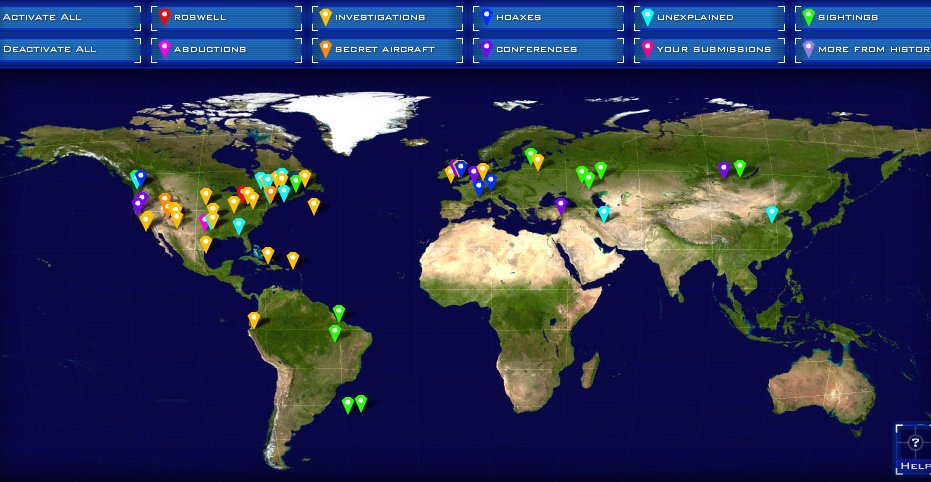Toggle the Hoaxes category filter

tap(548, 17)
